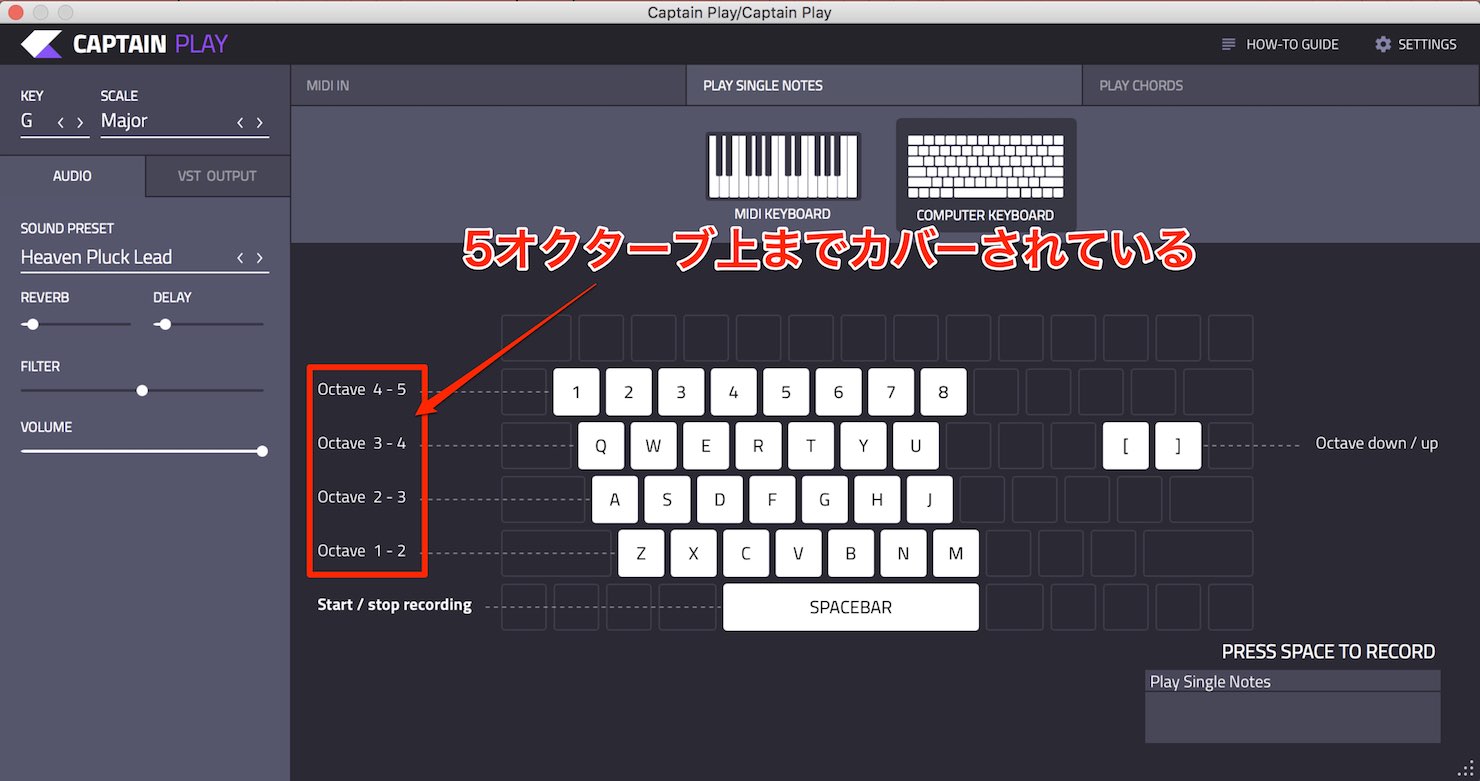1480x781 pixels.
Task: Click the B key
Action: 851,553
